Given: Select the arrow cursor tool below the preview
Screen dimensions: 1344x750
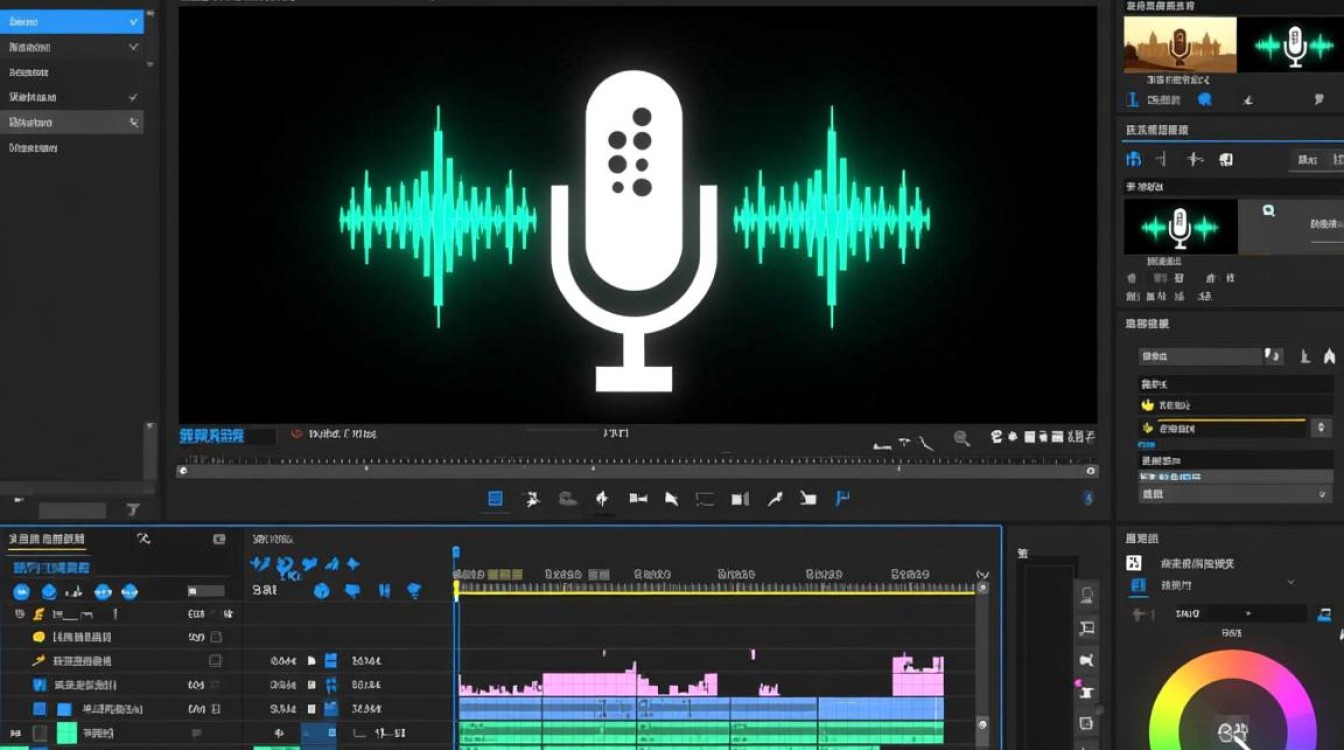Looking at the screenshot, I should click(671, 498).
